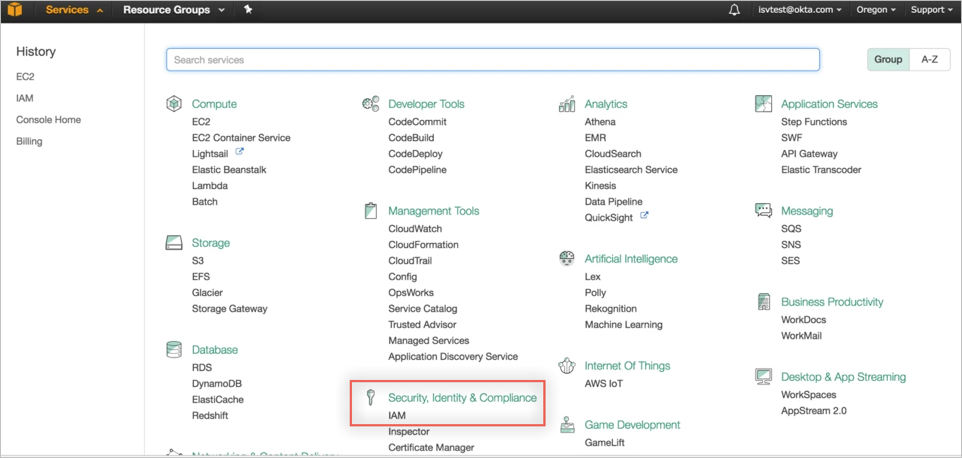Switch to Group view

[x=888, y=60]
